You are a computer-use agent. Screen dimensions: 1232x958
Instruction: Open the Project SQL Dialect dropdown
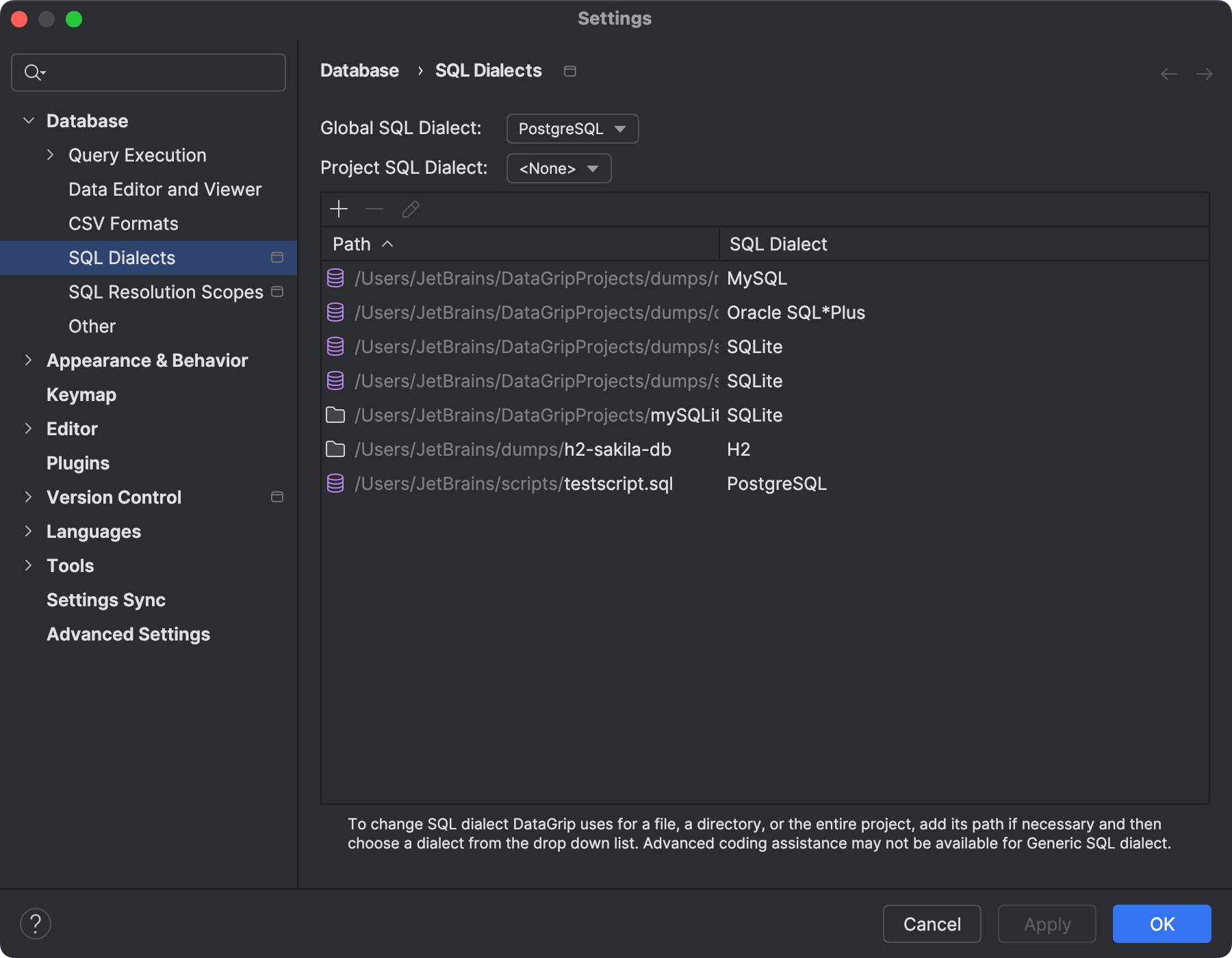(x=559, y=168)
